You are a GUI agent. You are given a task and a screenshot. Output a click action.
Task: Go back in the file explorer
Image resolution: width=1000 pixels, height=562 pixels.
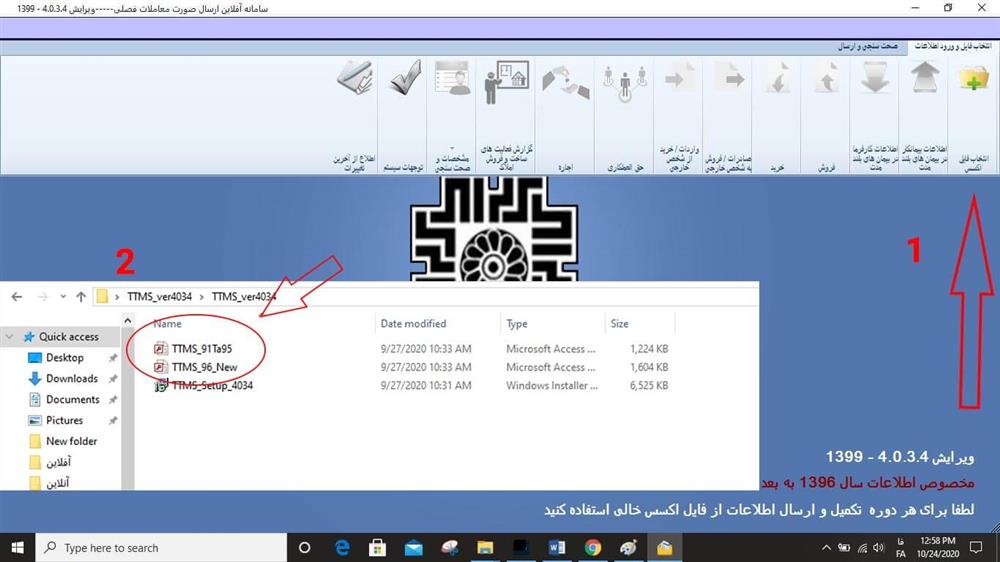pos(17,297)
